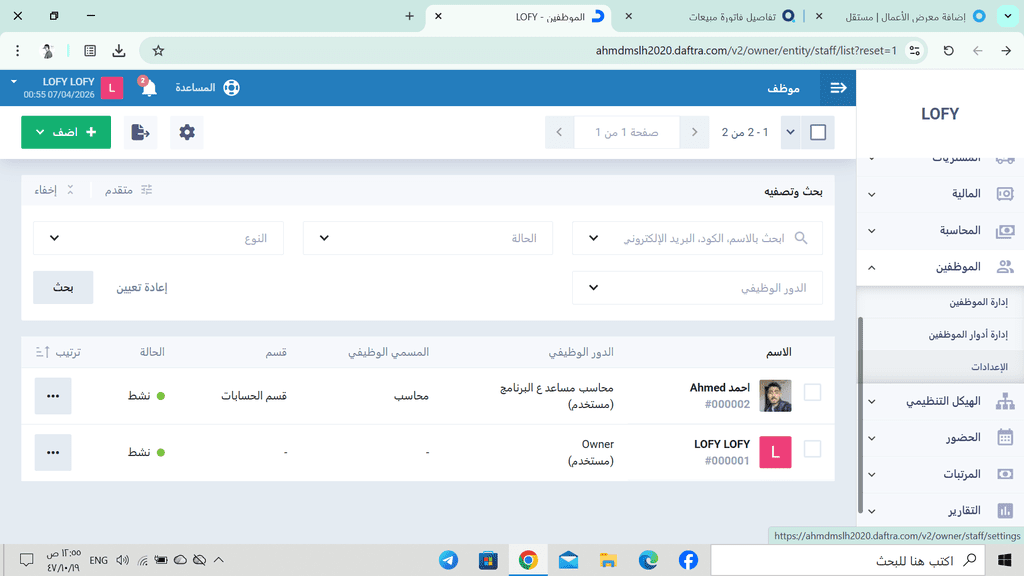Open select-all dropdown arrow
Image resolution: width=1024 pixels, height=576 pixels.
[x=790, y=132]
